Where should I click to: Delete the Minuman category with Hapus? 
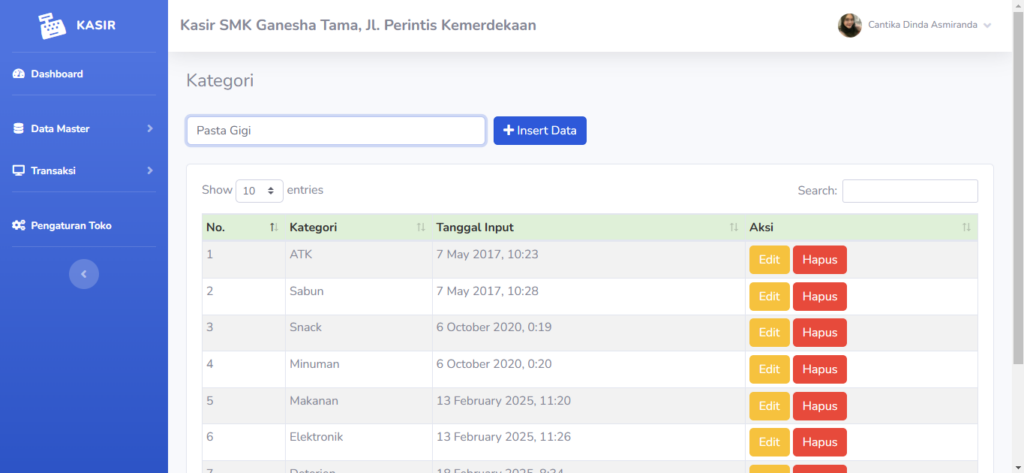tap(820, 369)
